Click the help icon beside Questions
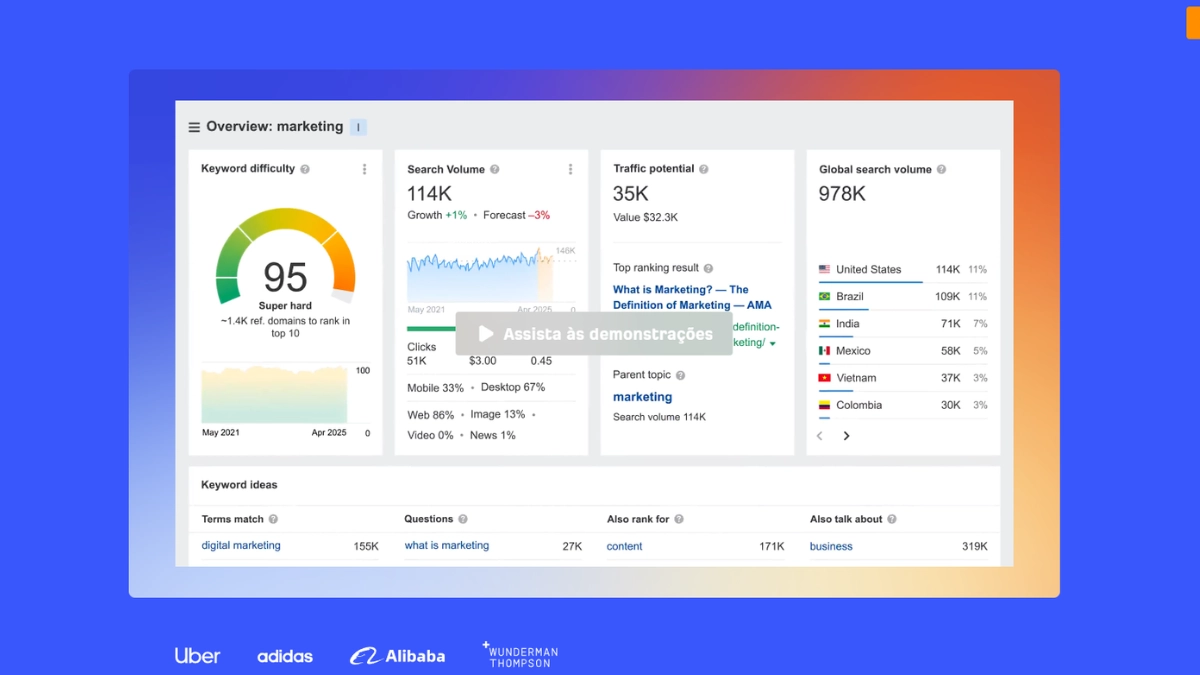Screen dimensions: 1200x675 [x=463, y=519]
